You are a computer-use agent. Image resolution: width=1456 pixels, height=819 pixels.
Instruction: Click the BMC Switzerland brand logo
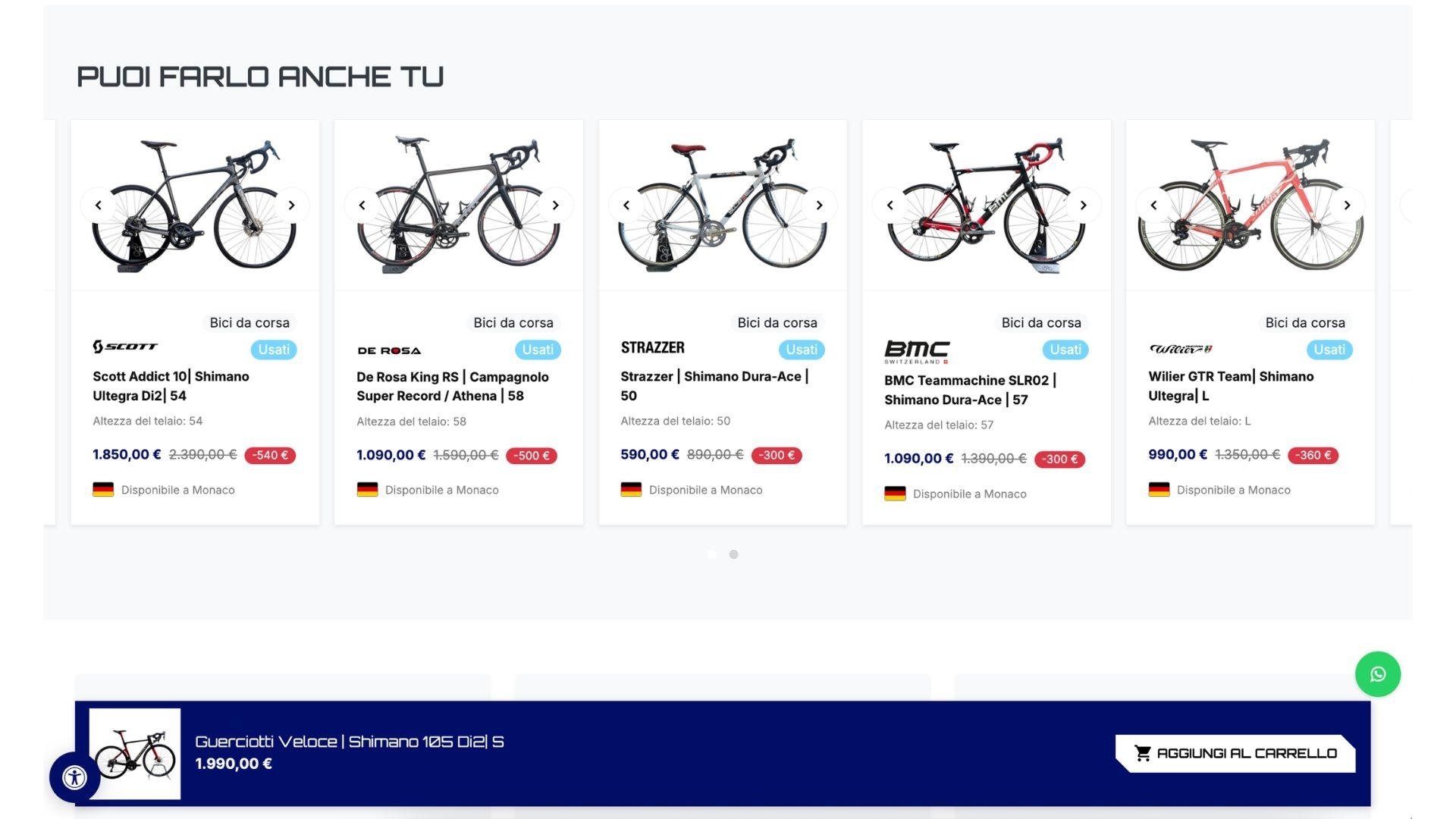[x=917, y=351]
